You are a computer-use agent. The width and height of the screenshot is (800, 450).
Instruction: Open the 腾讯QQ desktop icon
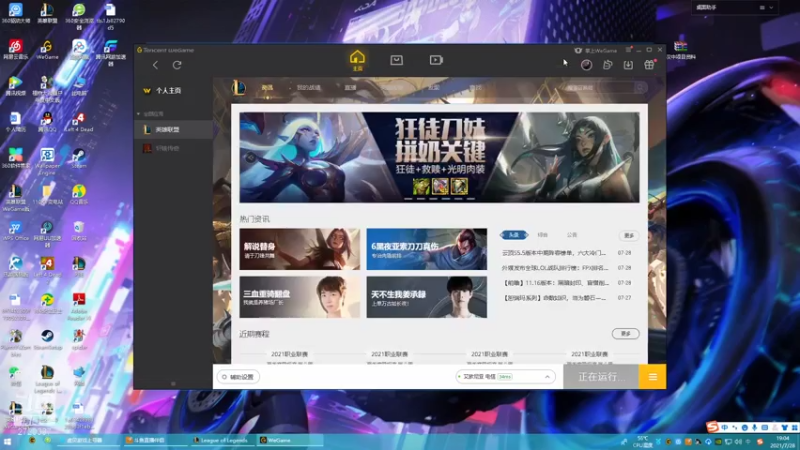[x=47, y=122]
